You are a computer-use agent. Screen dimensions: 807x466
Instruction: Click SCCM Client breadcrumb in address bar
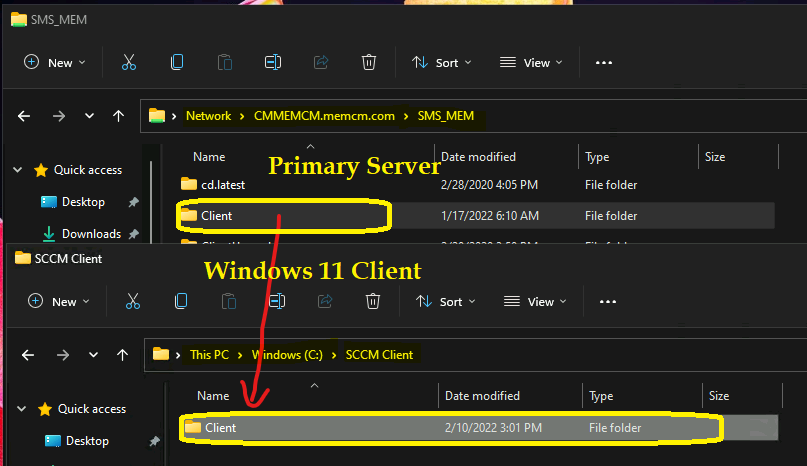tap(379, 355)
